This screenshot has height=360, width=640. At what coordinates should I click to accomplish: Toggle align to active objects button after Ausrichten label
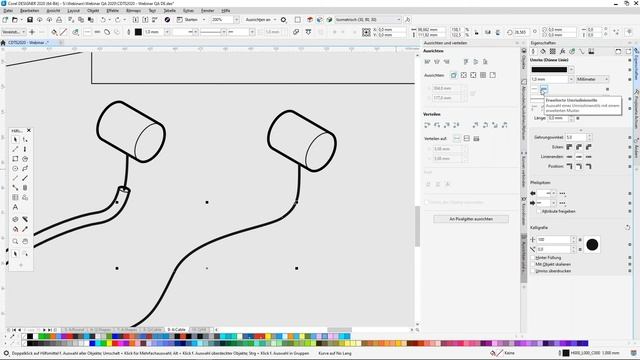click(454, 75)
